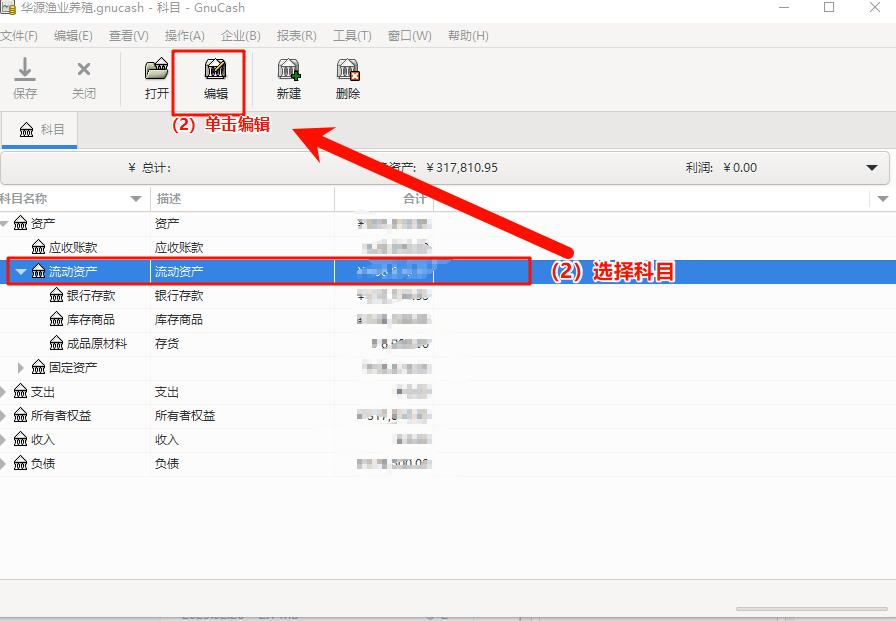Maximize the GnuCash window
This screenshot has height=621, width=896.
(x=829, y=8)
